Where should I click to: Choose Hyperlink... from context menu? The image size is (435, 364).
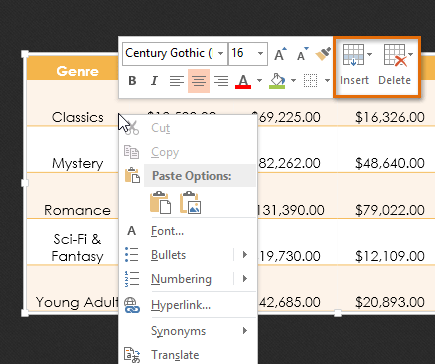[x=188, y=305]
